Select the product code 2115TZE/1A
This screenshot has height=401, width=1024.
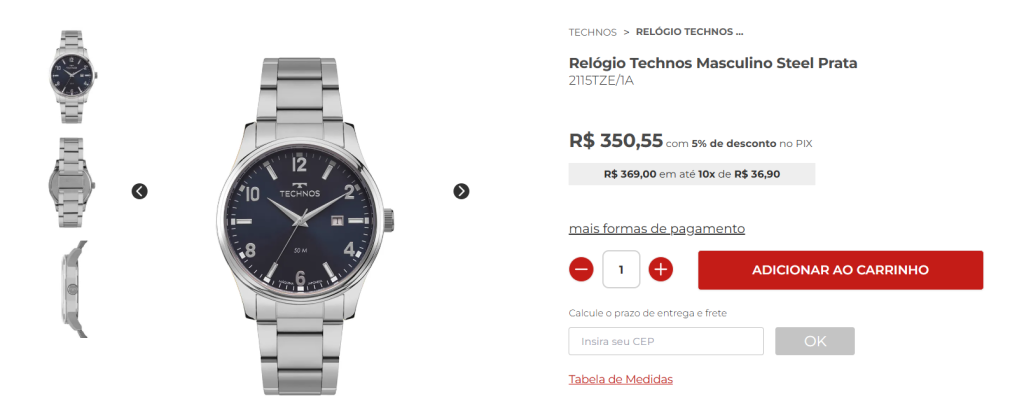(x=601, y=81)
